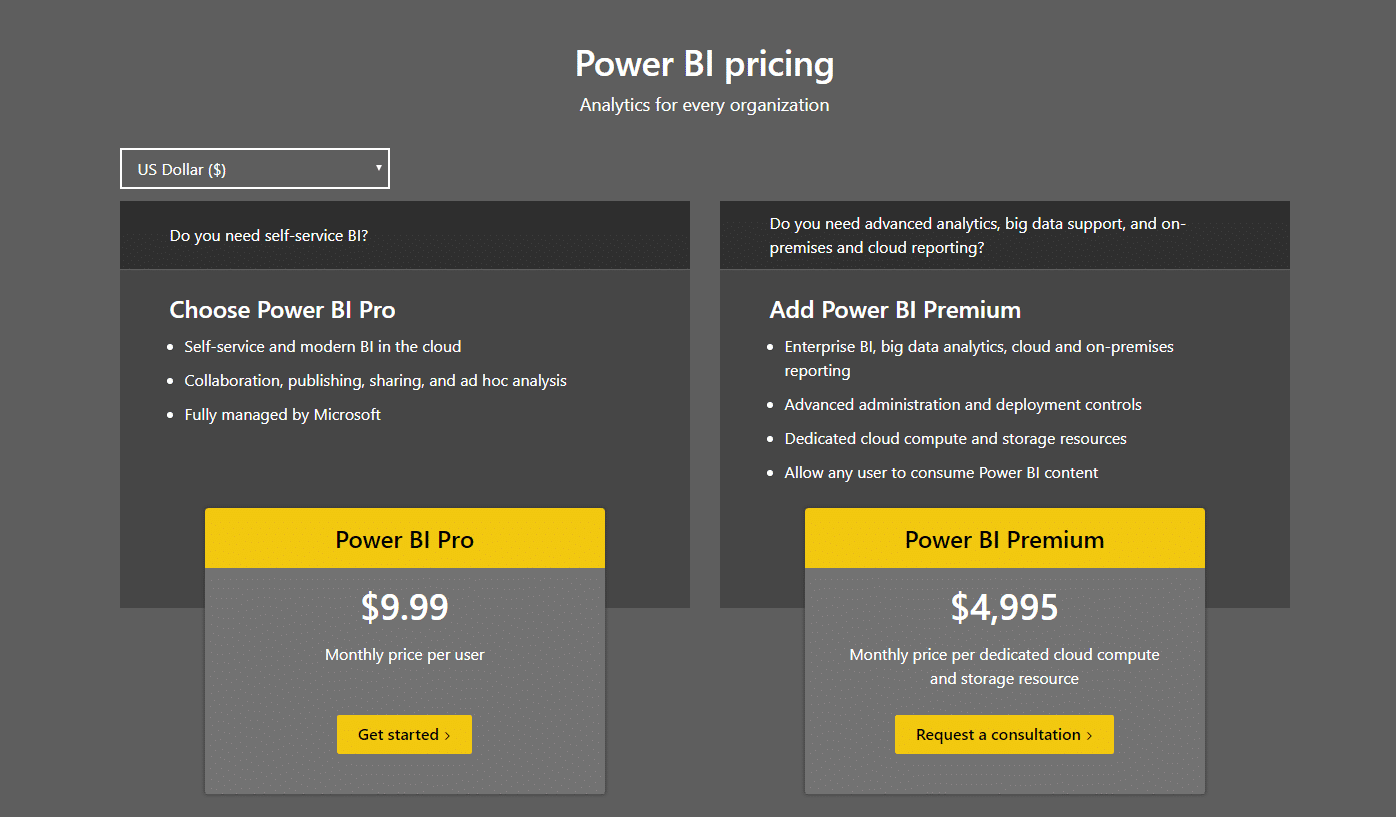Click the Choose Power BI Pro heading
Screen dimensions: 1396x817
point(283,310)
